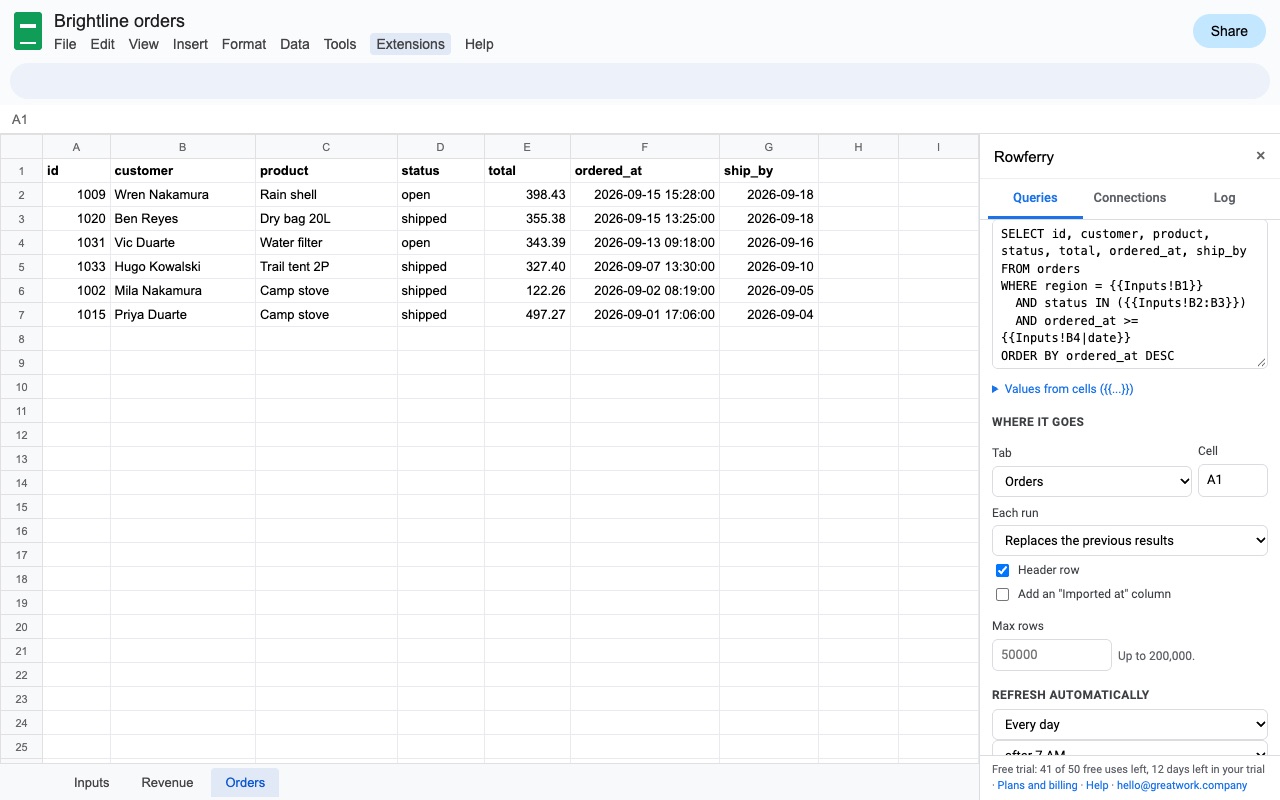Switch to the Revenue sheet tab
The width and height of the screenshot is (1280, 800).
(x=167, y=782)
